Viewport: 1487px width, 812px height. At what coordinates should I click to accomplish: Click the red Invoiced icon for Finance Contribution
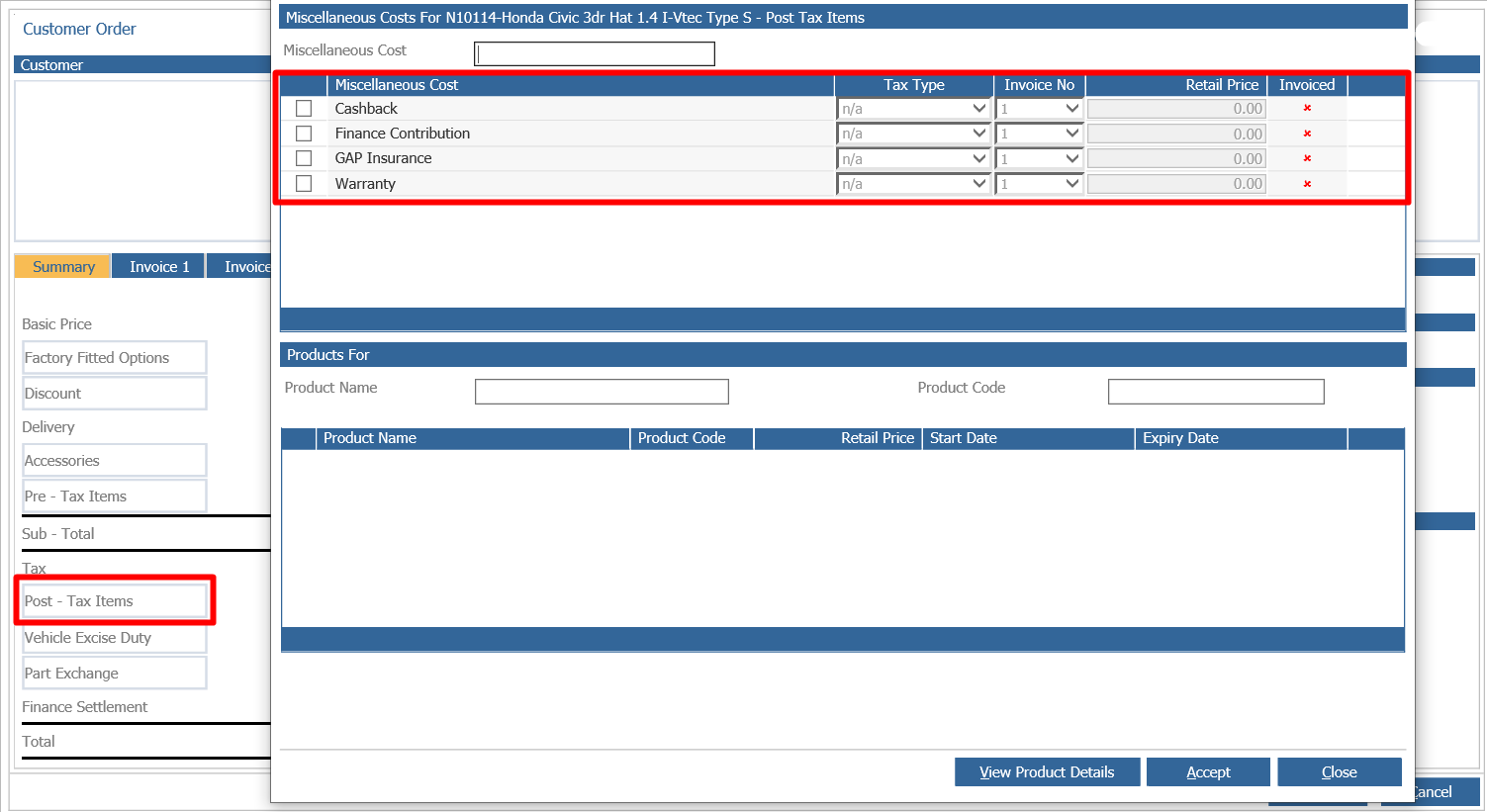pos(1307,134)
